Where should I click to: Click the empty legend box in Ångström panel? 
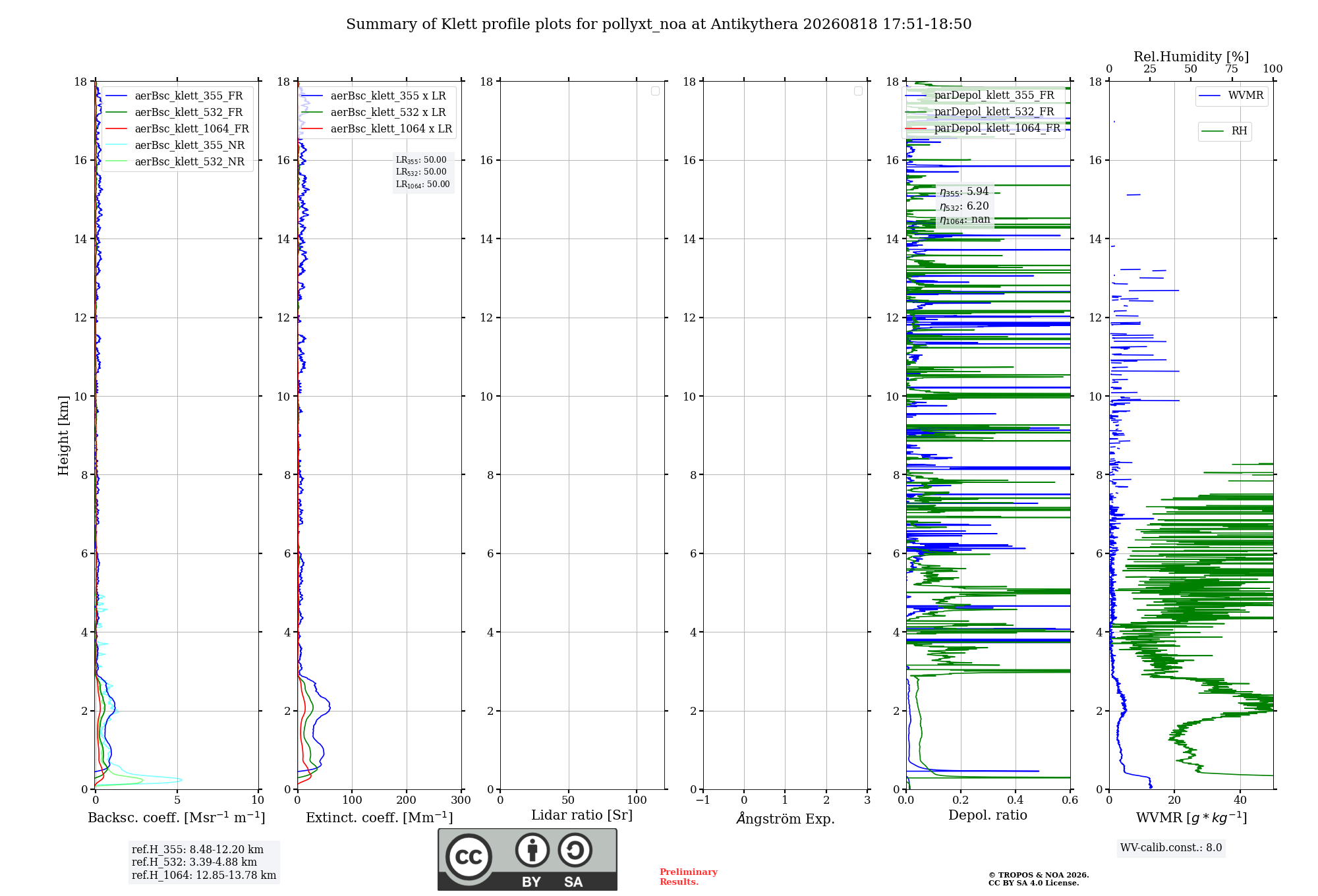(x=858, y=91)
